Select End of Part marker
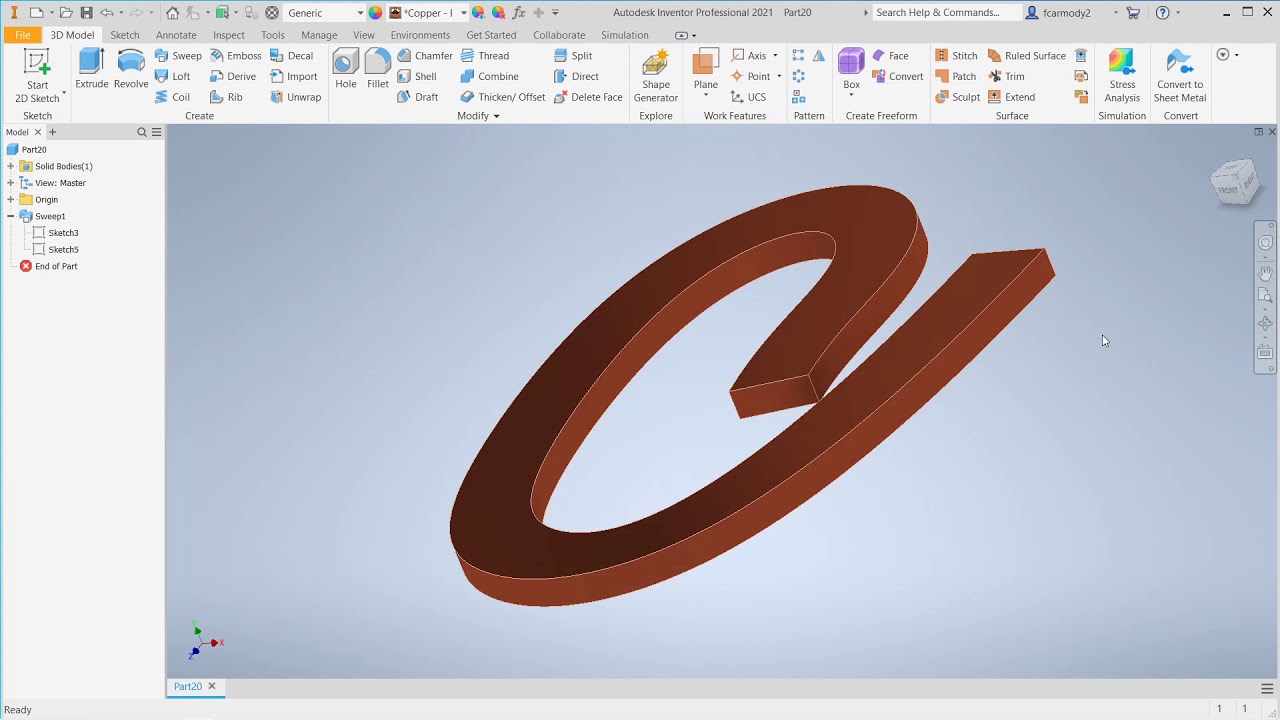 click(48, 266)
